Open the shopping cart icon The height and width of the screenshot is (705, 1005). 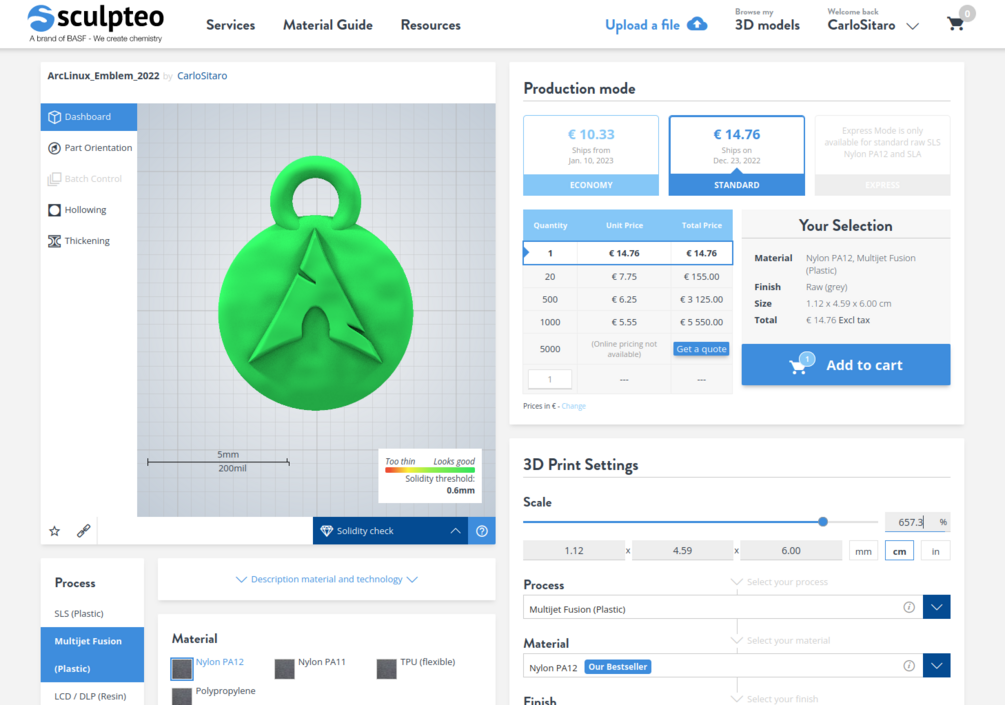(x=955, y=24)
